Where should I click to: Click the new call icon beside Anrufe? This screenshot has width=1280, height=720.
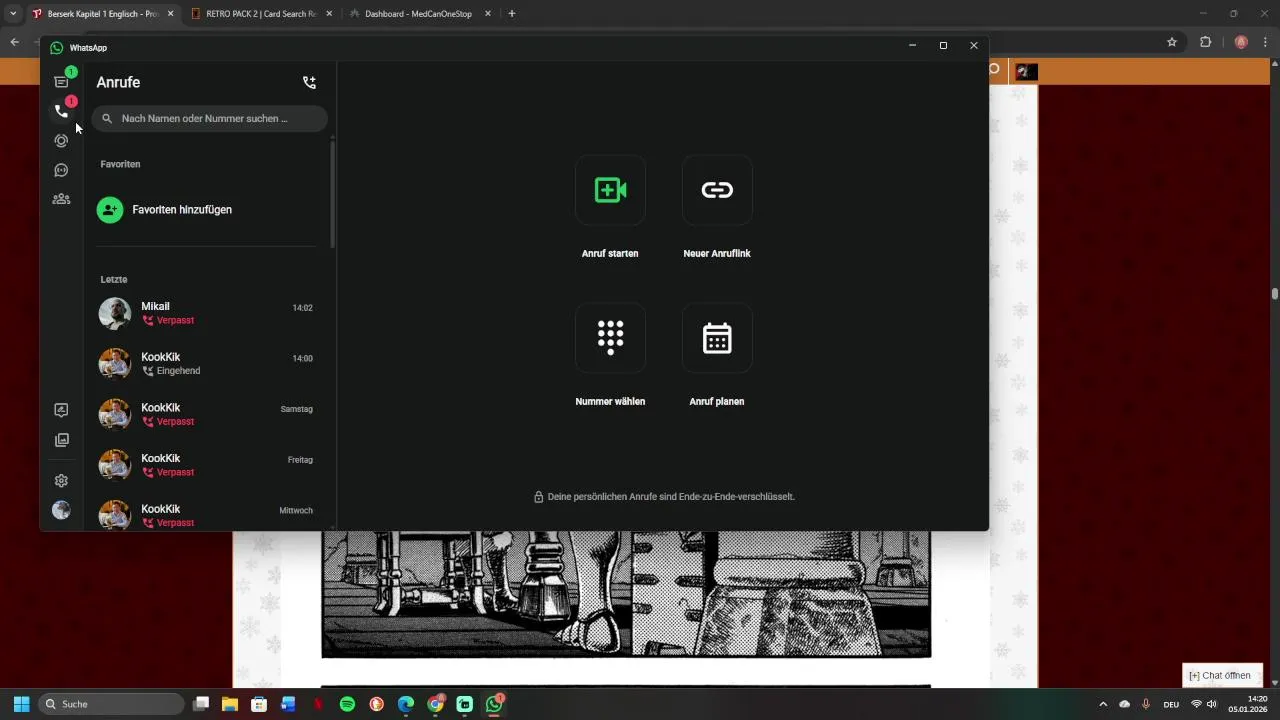click(x=309, y=83)
